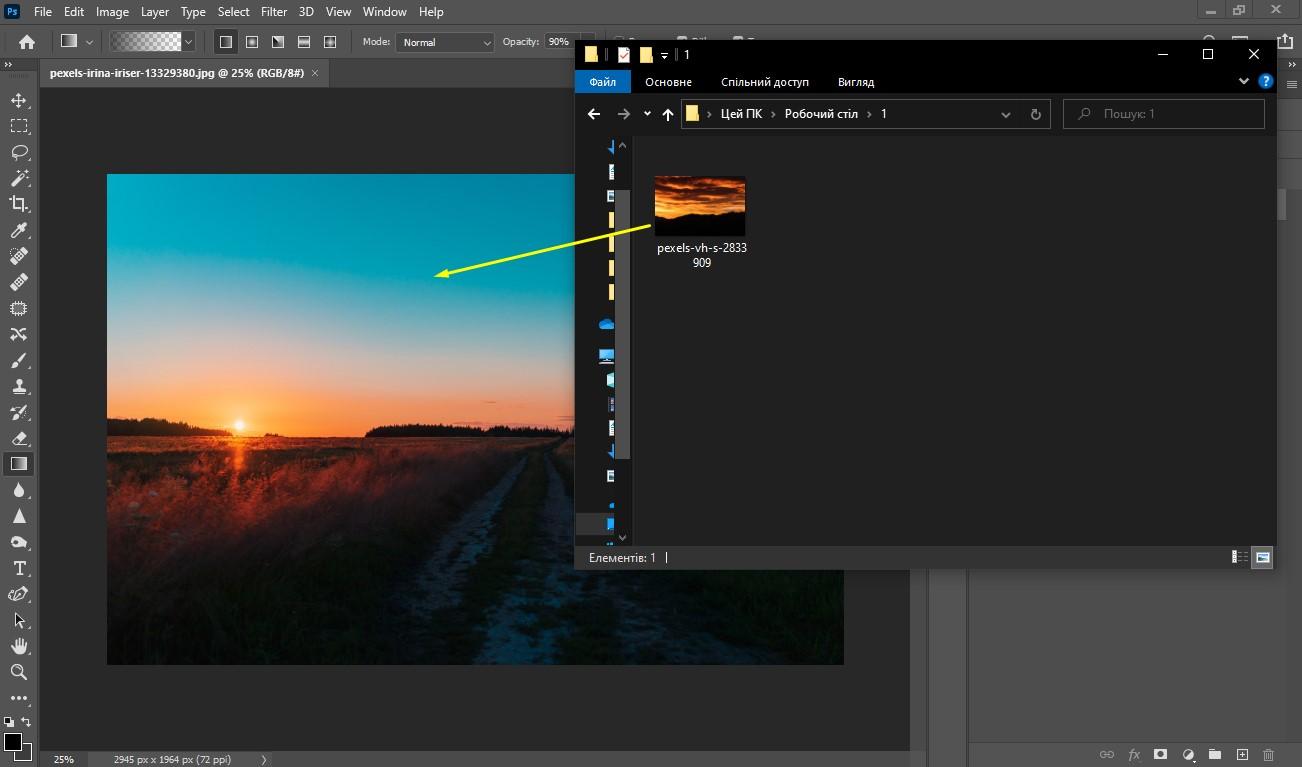Select the Clone Stamp tool

[19, 386]
